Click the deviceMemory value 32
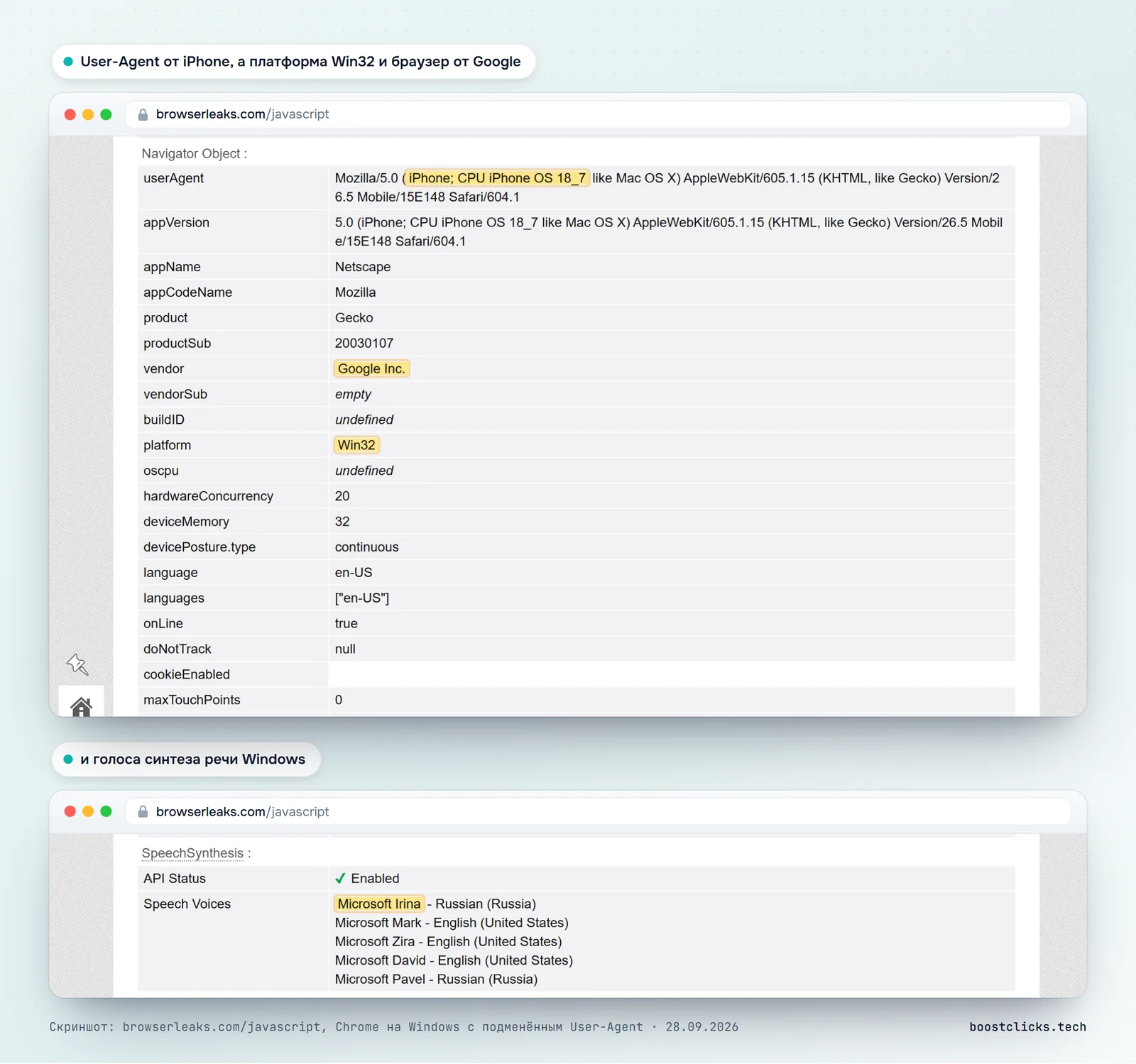This screenshot has width=1136, height=1064. coord(342,522)
